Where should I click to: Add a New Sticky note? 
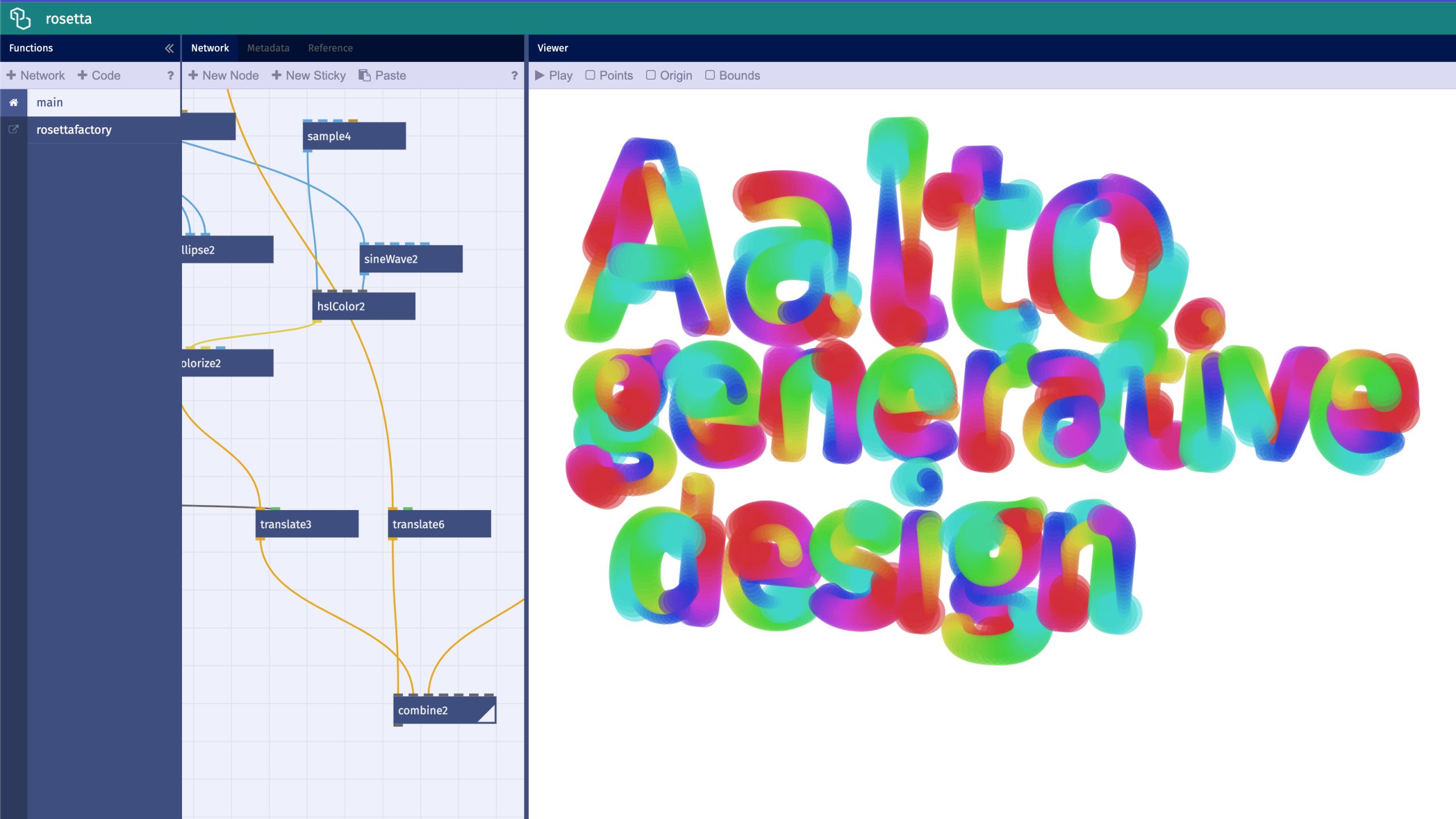coord(309,75)
